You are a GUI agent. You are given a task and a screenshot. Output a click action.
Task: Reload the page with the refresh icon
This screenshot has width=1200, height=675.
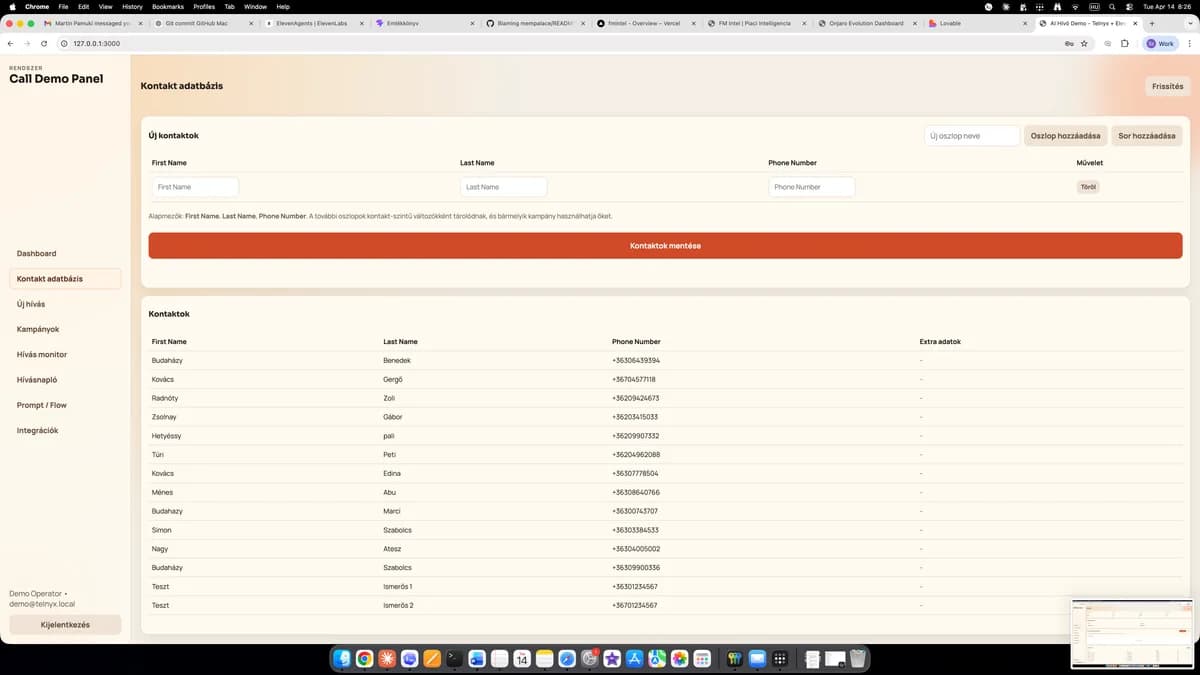[44, 44]
